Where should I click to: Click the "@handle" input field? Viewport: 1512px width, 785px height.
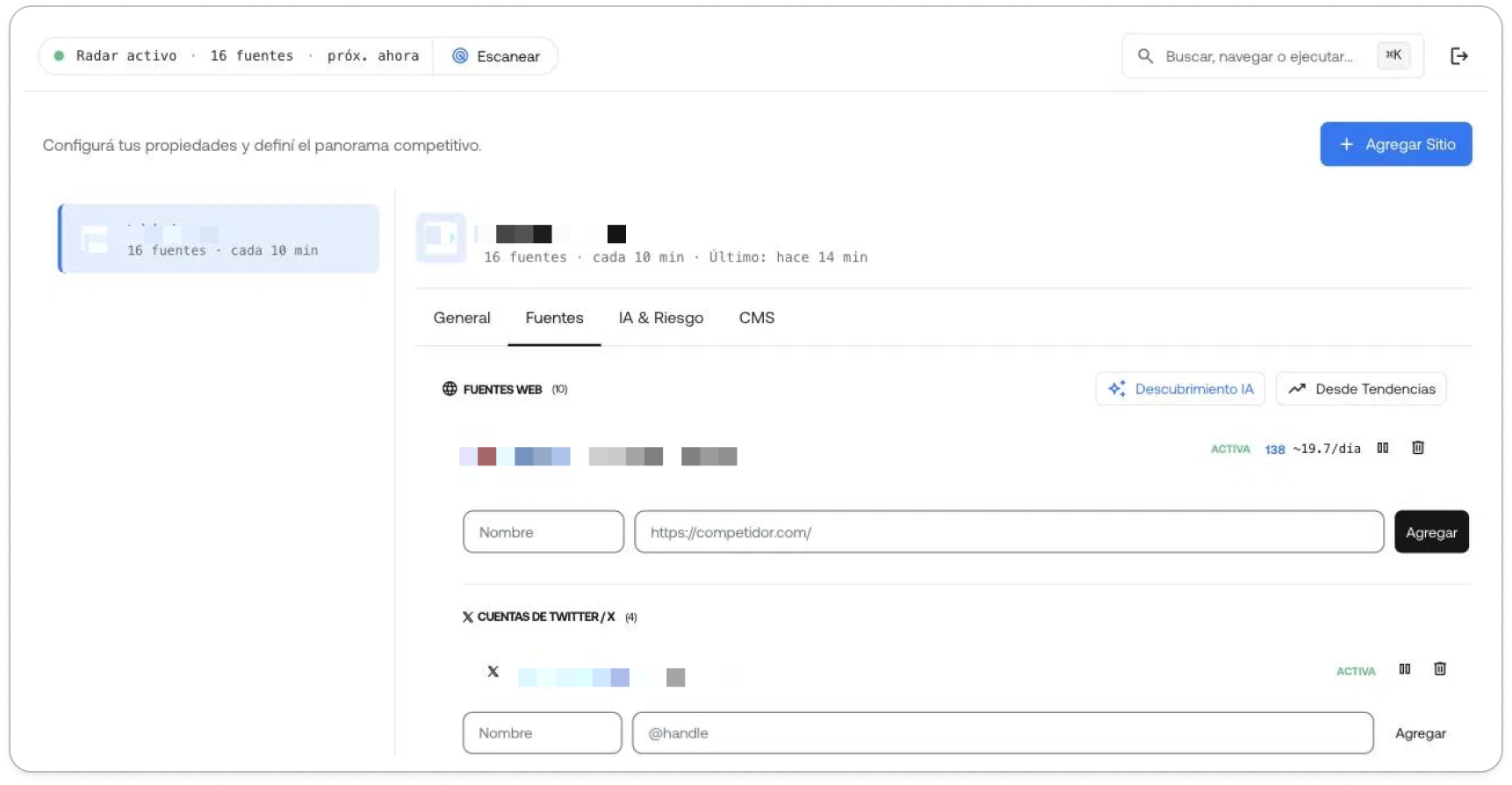pyautogui.click(x=1003, y=733)
